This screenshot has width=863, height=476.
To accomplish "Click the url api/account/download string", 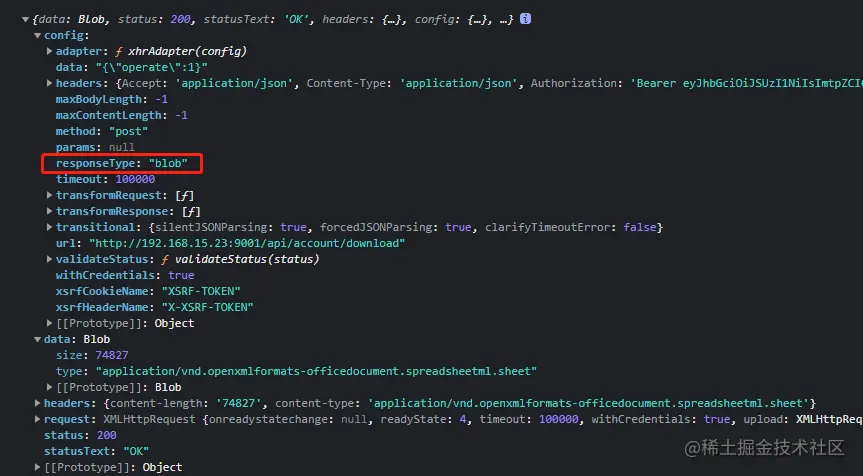I will (247, 243).
